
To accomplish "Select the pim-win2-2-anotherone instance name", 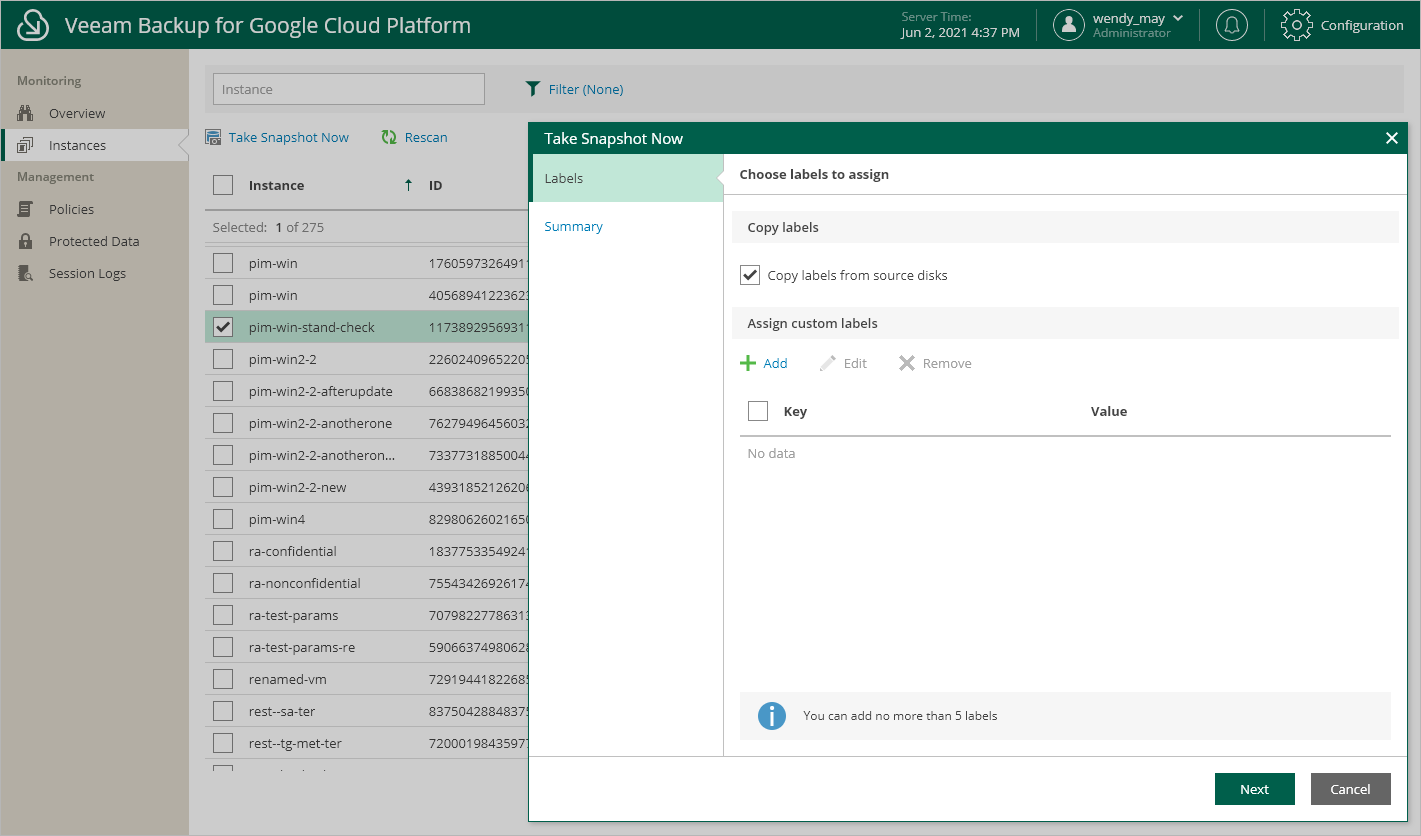I will pos(321,423).
